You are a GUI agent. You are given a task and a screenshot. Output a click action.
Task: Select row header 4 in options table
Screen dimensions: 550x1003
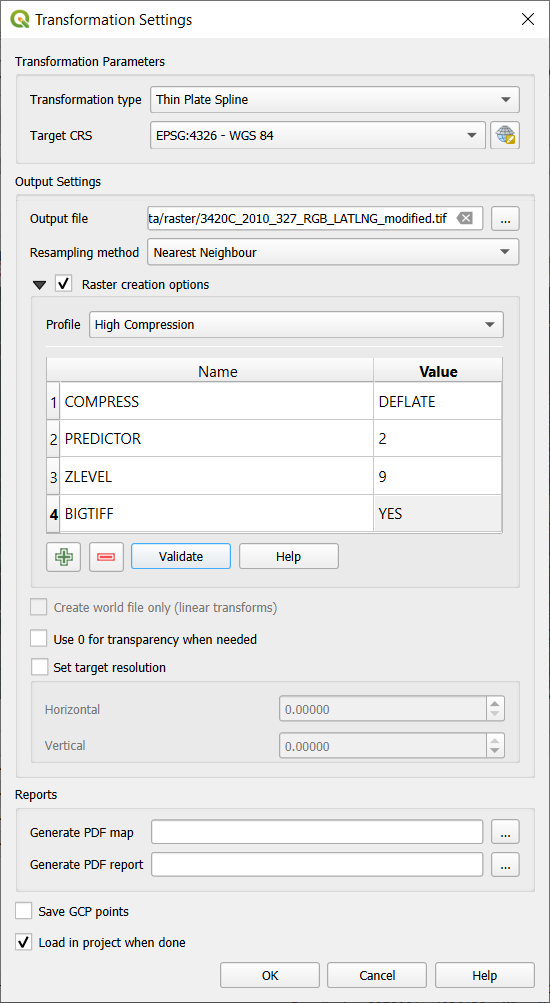(54, 513)
